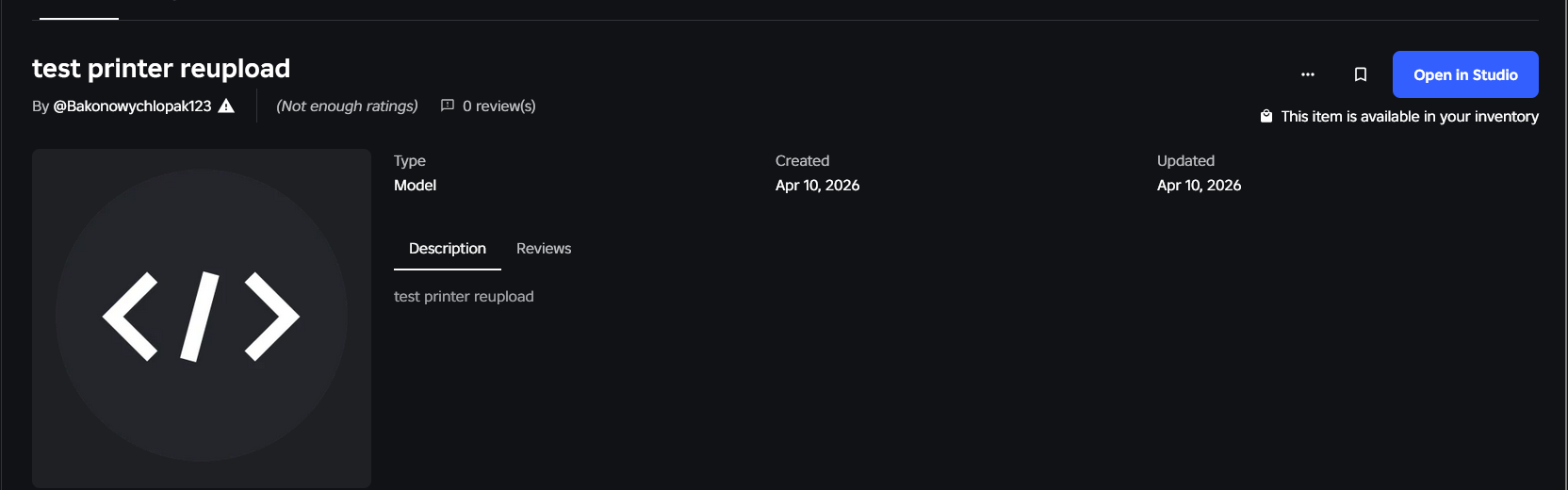Bookmark this model with the bookmark icon

pos(1360,74)
